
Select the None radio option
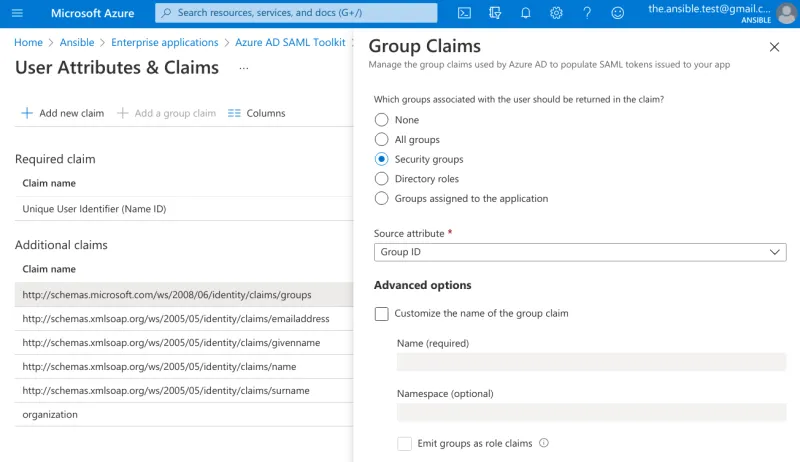coord(381,120)
